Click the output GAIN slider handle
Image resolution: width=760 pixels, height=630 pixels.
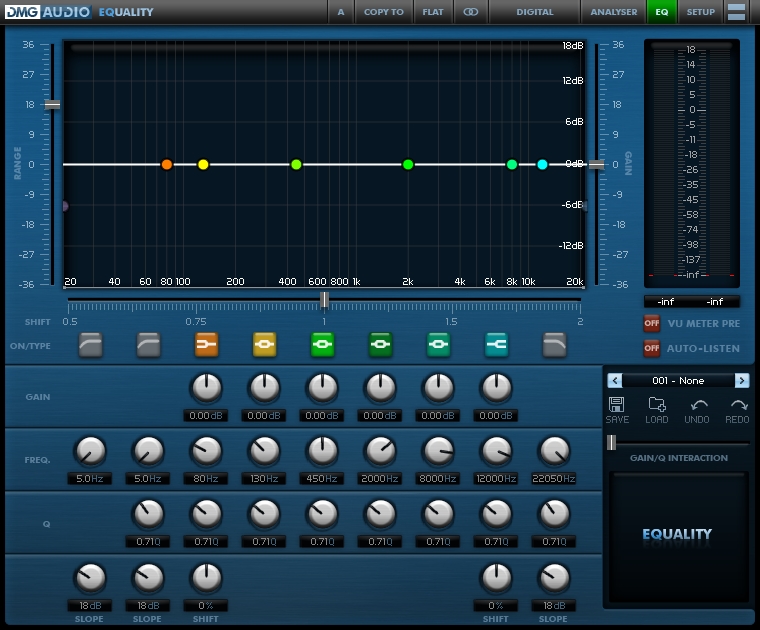[x=597, y=165]
